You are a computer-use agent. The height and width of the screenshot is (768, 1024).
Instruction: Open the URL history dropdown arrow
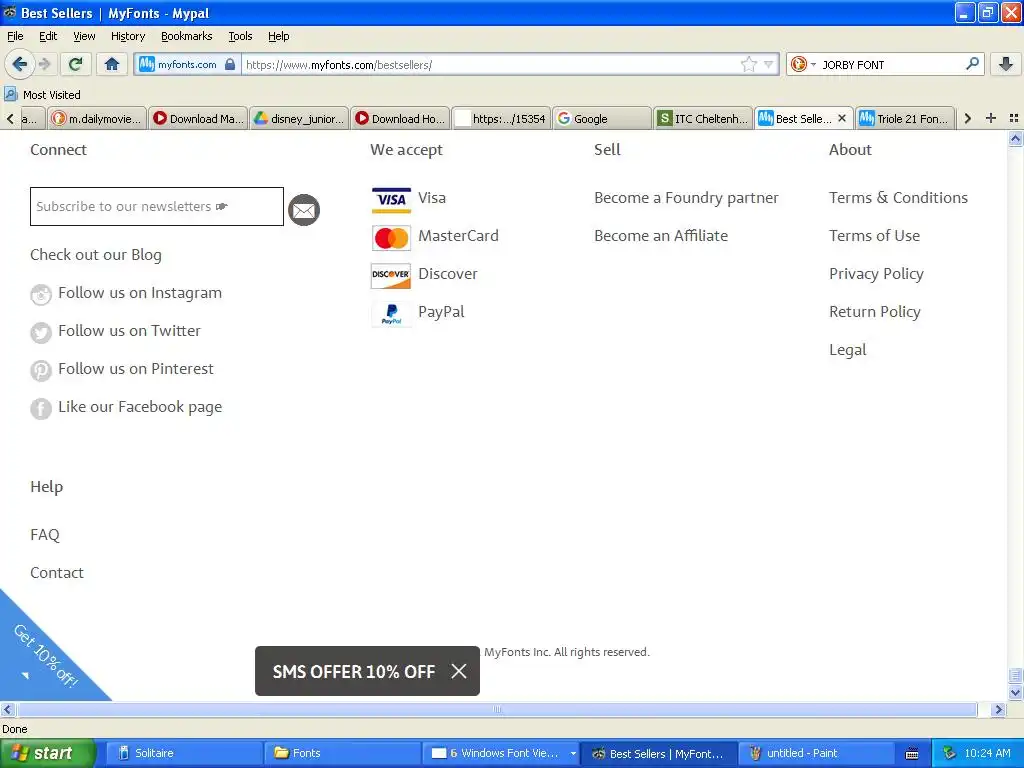[x=769, y=64]
